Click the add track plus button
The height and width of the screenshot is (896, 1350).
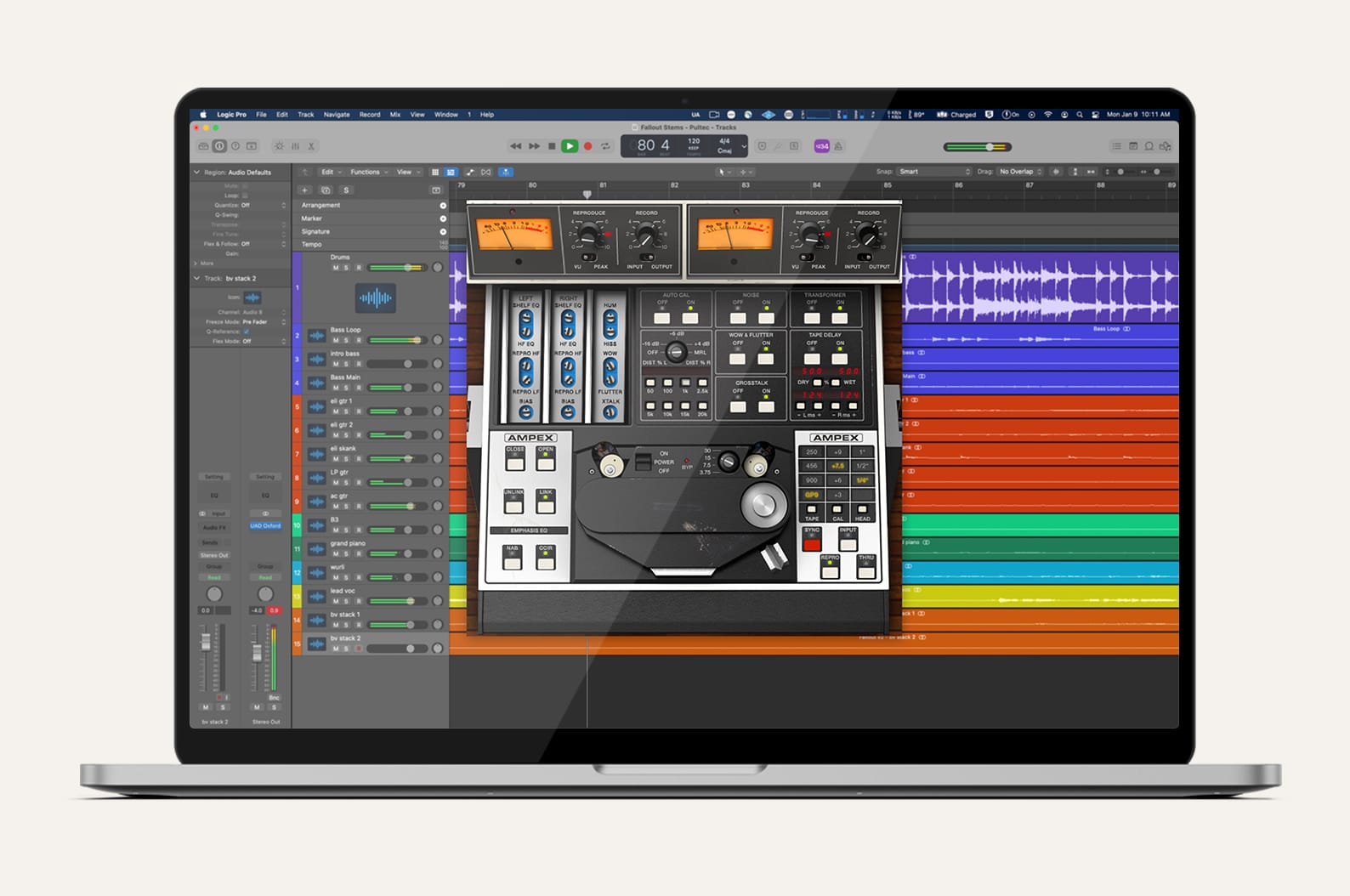[304, 190]
